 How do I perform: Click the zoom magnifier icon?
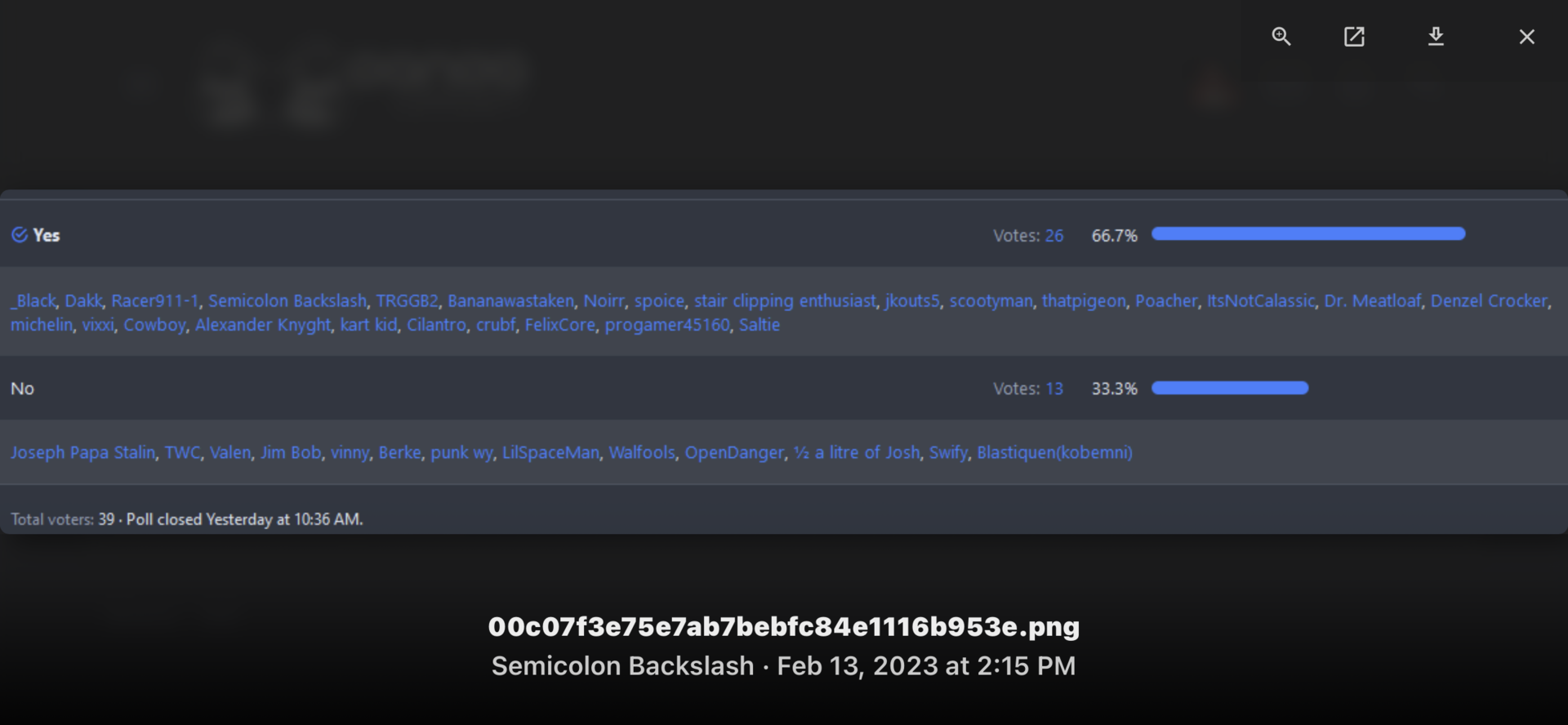pyautogui.click(x=1281, y=37)
